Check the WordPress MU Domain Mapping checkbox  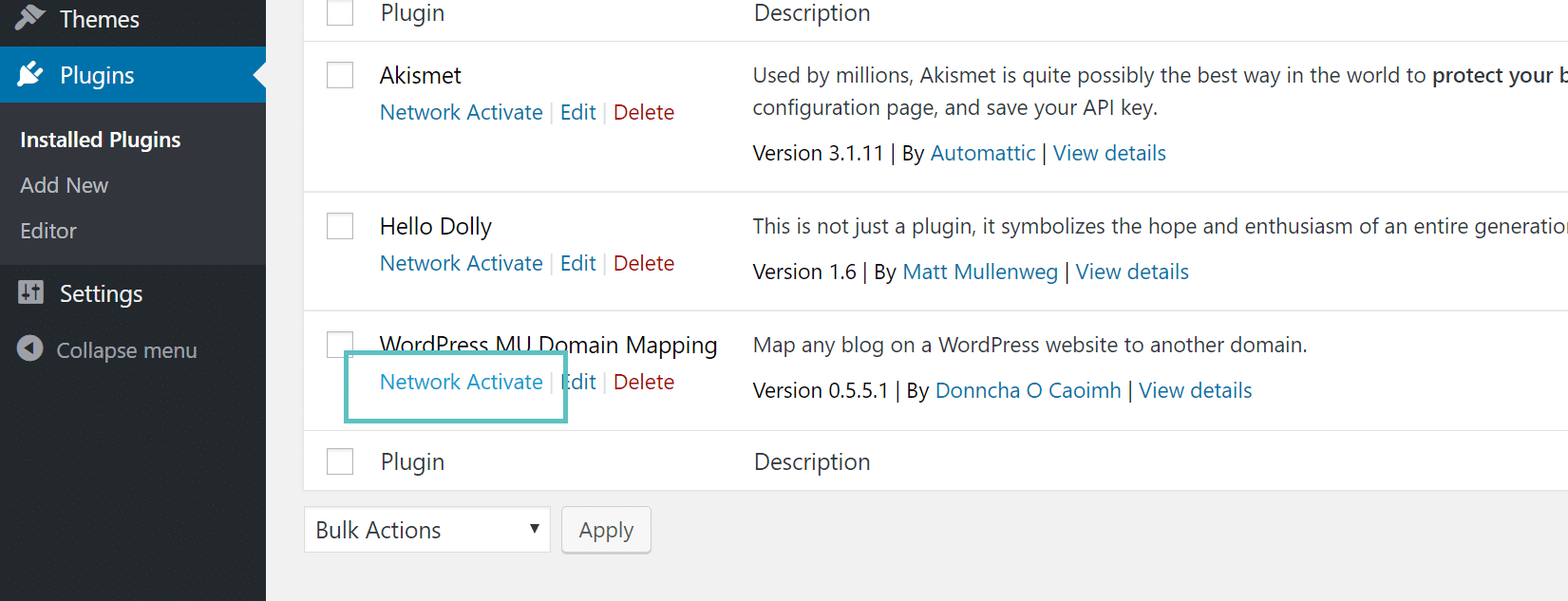[x=340, y=343]
